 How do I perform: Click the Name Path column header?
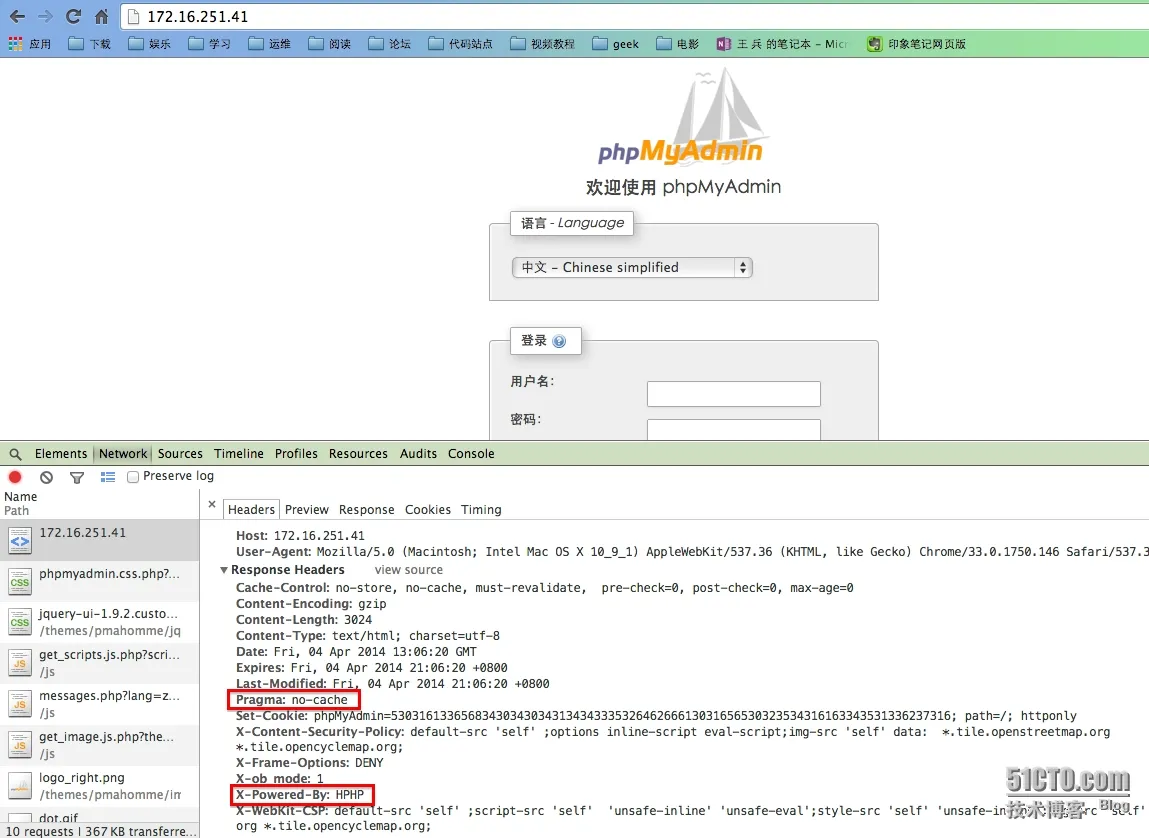[x=100, y=503]
